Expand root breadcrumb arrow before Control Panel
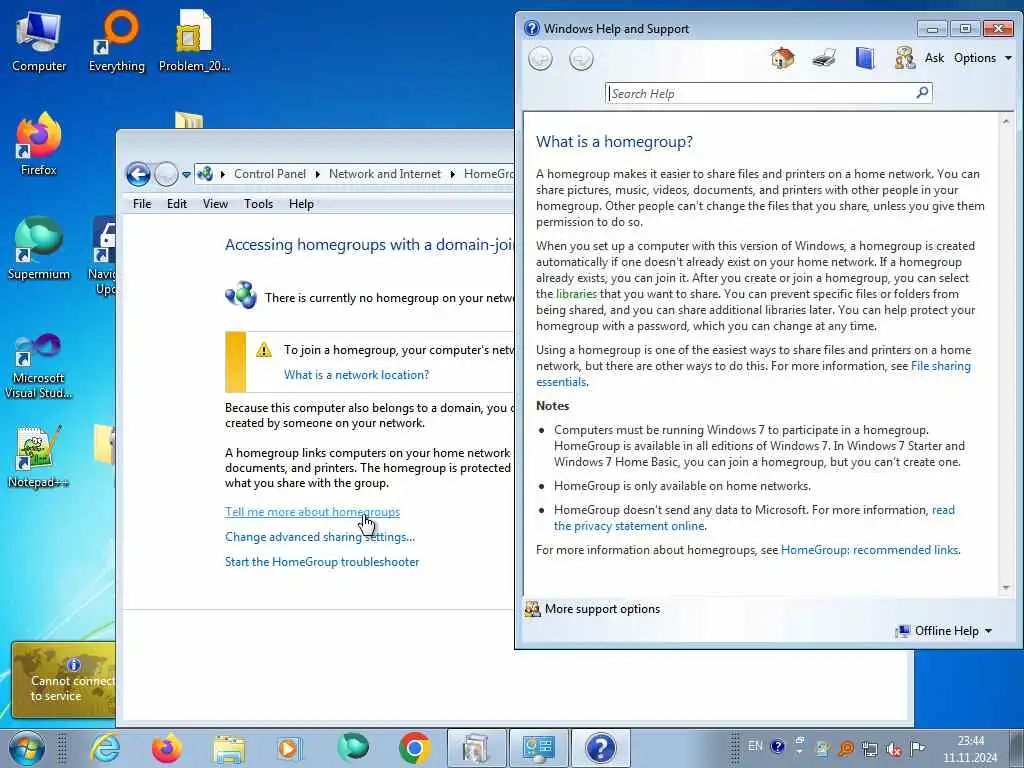Screen dimensions: 1024x768 point(223,174)
